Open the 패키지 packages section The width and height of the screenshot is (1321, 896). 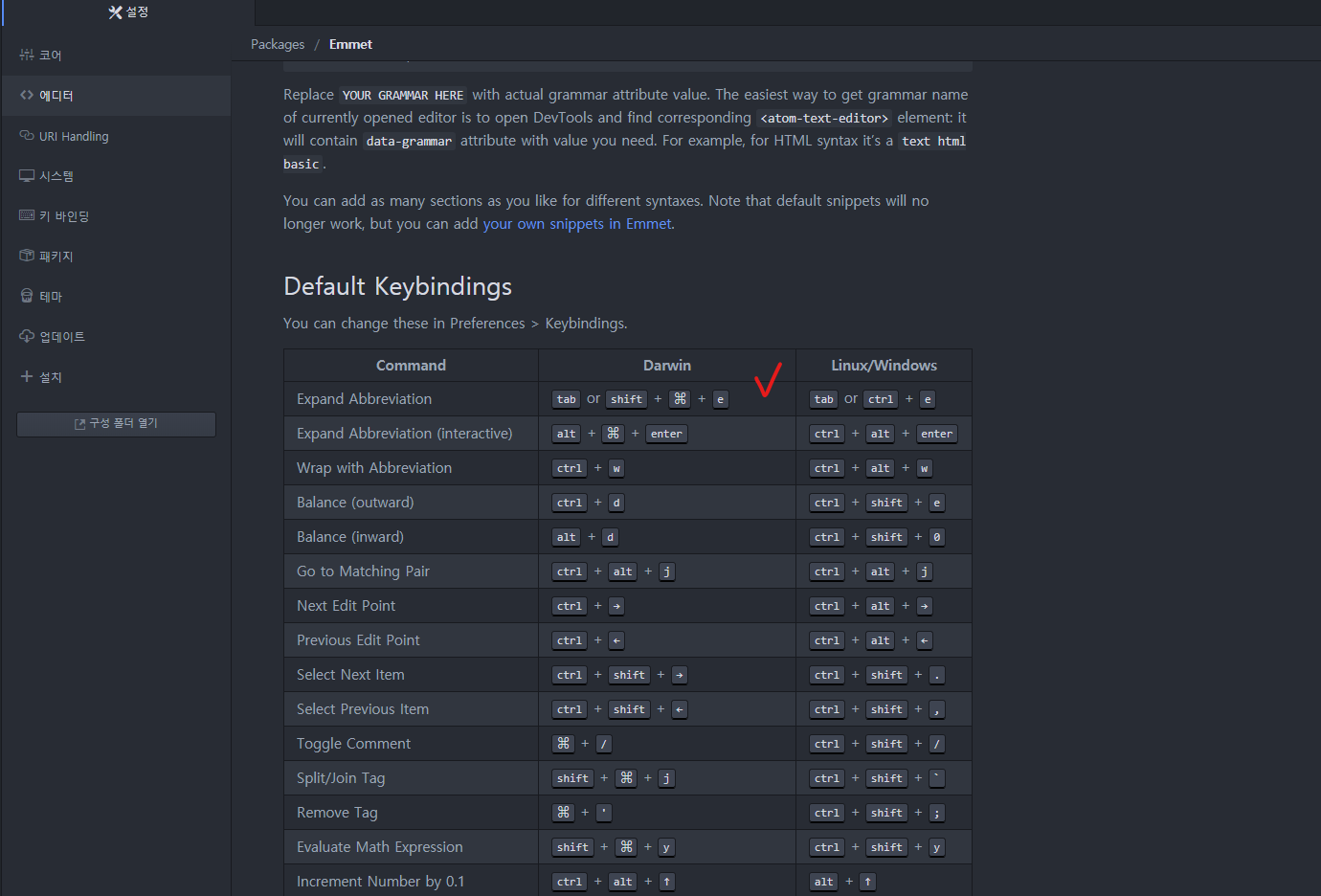[115, 257]
